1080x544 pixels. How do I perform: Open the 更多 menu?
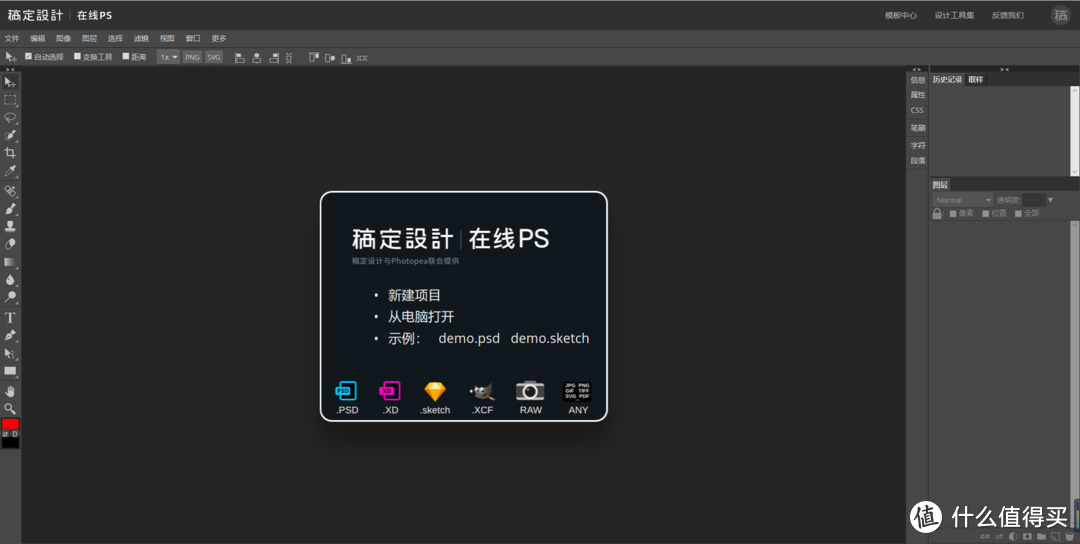coord(219,39)
